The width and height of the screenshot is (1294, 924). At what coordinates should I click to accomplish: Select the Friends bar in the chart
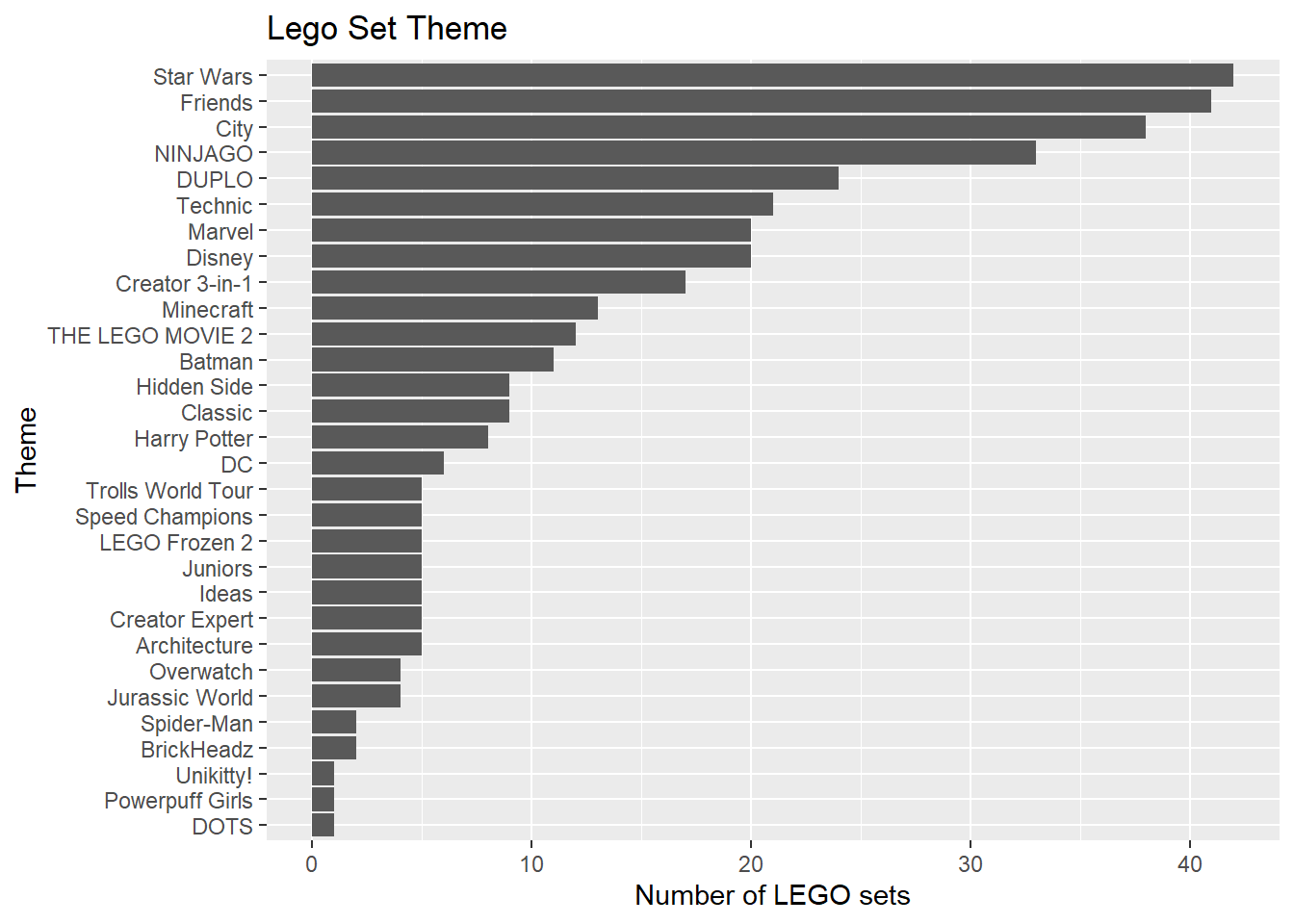click(x=761, y=102)
